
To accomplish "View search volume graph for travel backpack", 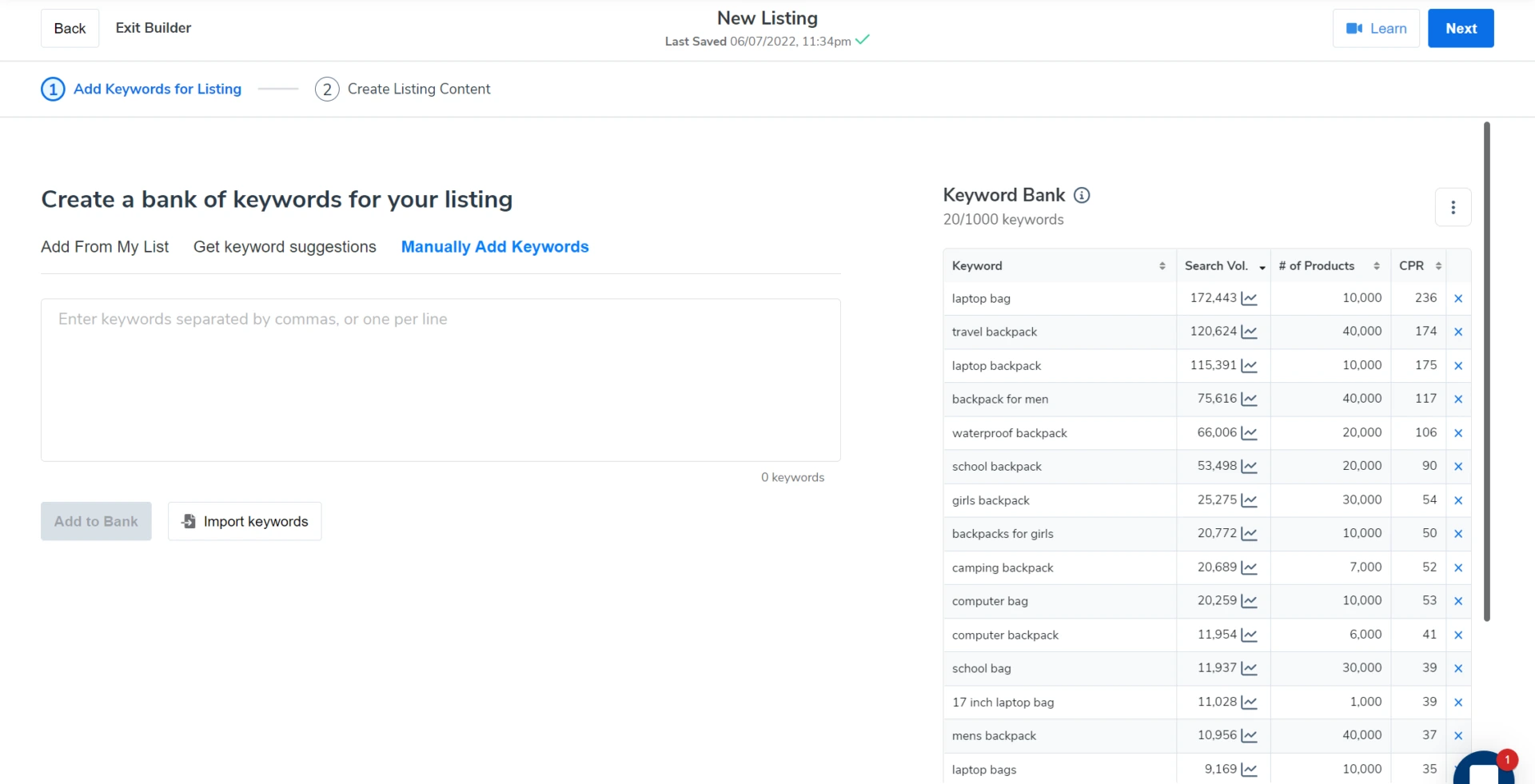I will pyautogui.click(x=1249, y=332).
